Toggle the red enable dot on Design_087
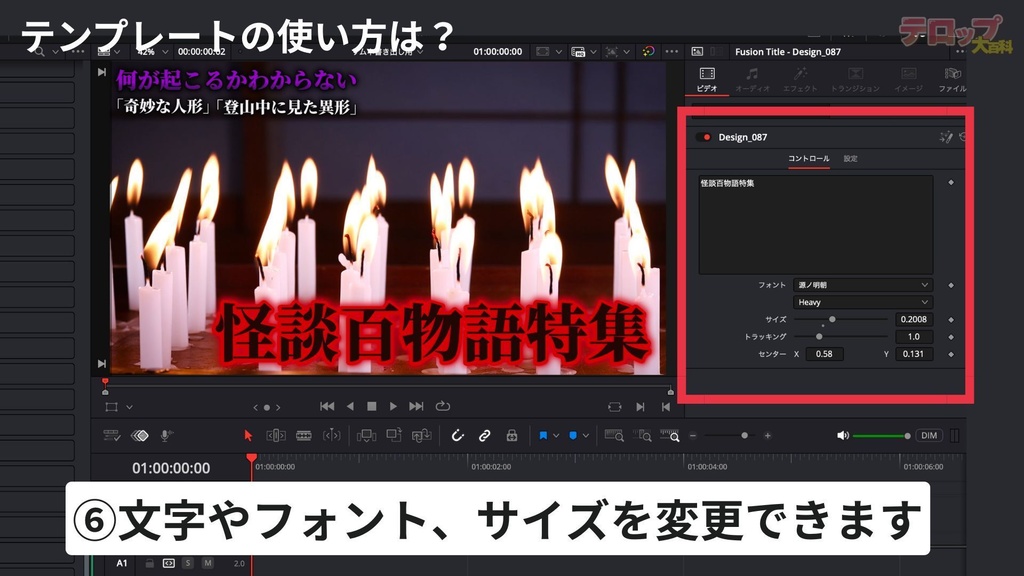 706,137
